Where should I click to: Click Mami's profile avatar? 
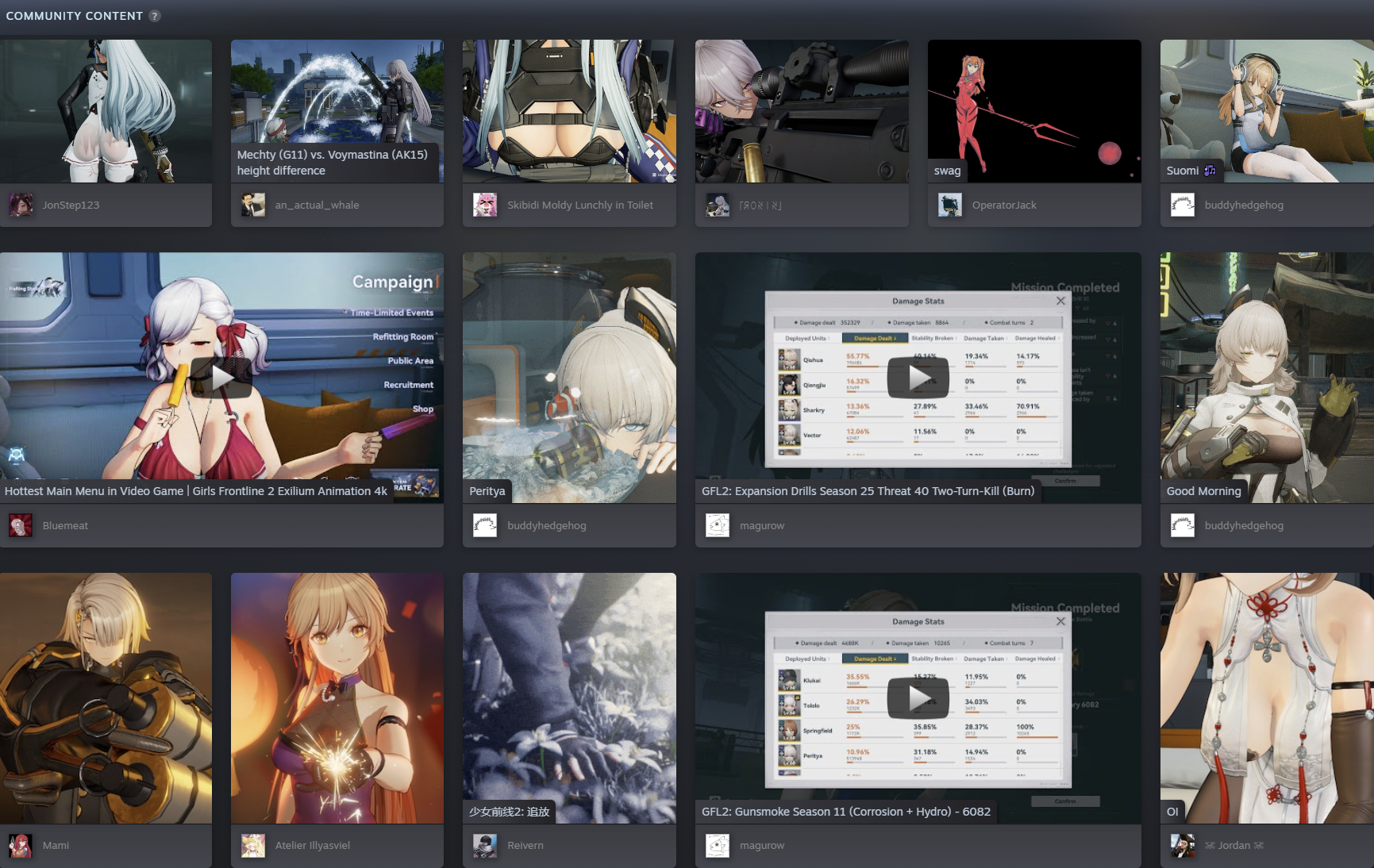click(21, 845)
